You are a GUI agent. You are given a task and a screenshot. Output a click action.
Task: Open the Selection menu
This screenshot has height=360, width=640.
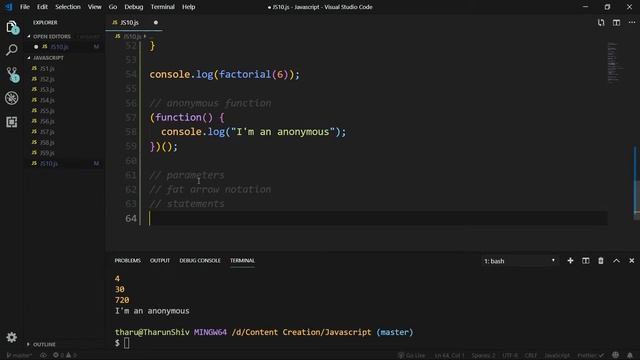(68, 7)
